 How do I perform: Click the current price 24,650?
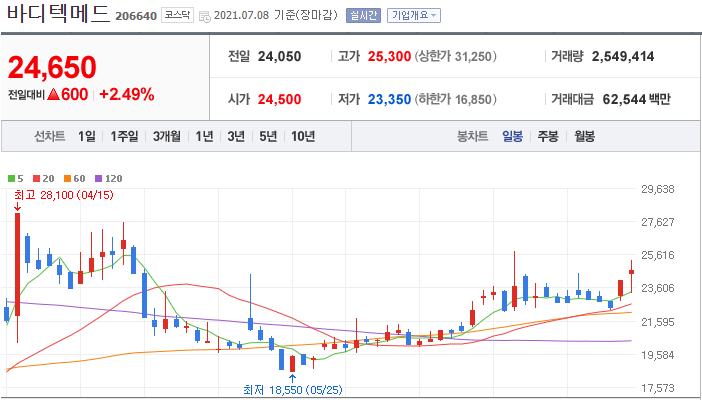coord(52,68)
